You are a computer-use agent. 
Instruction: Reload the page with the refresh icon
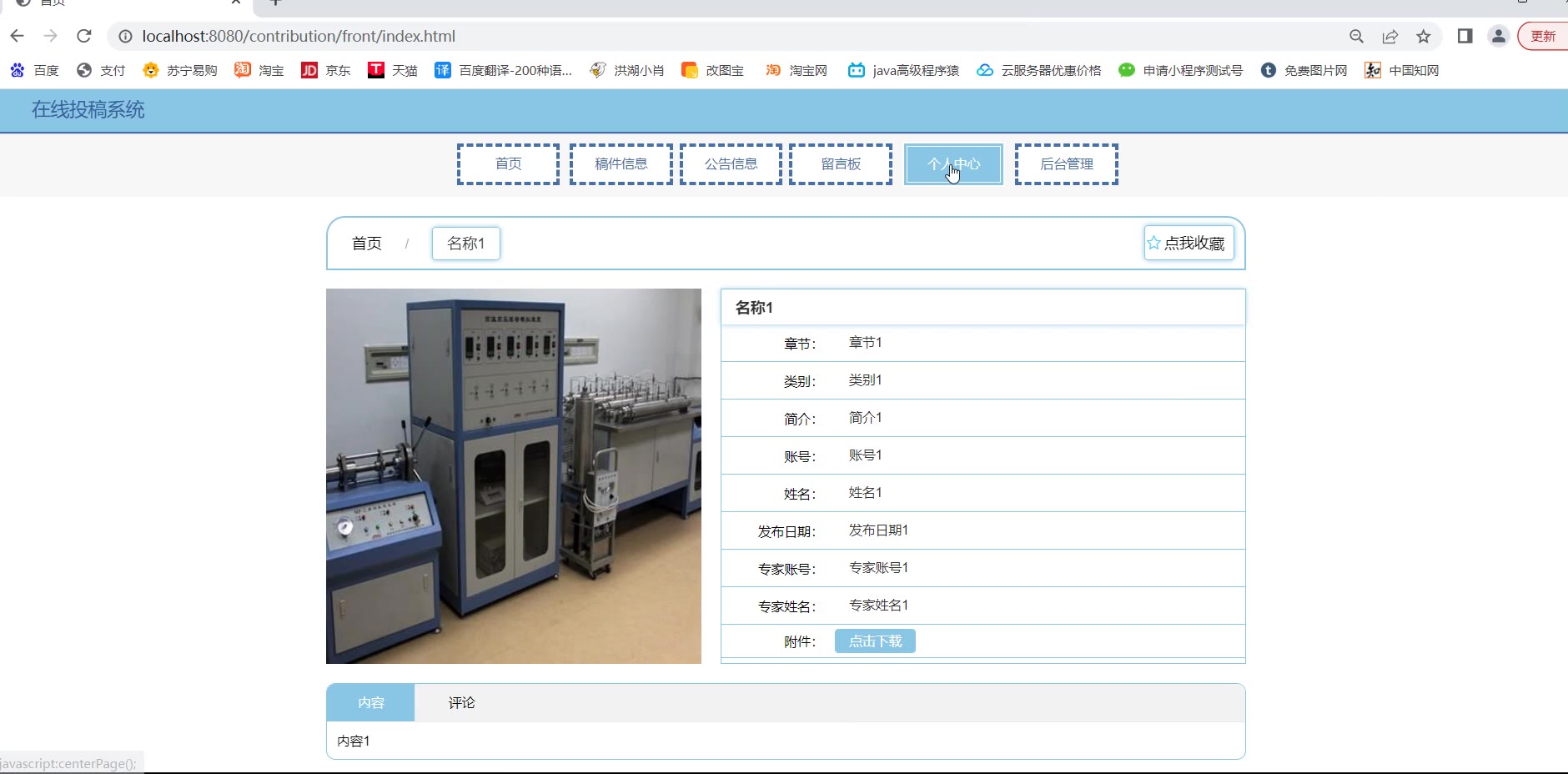click(x=84, y=36)
